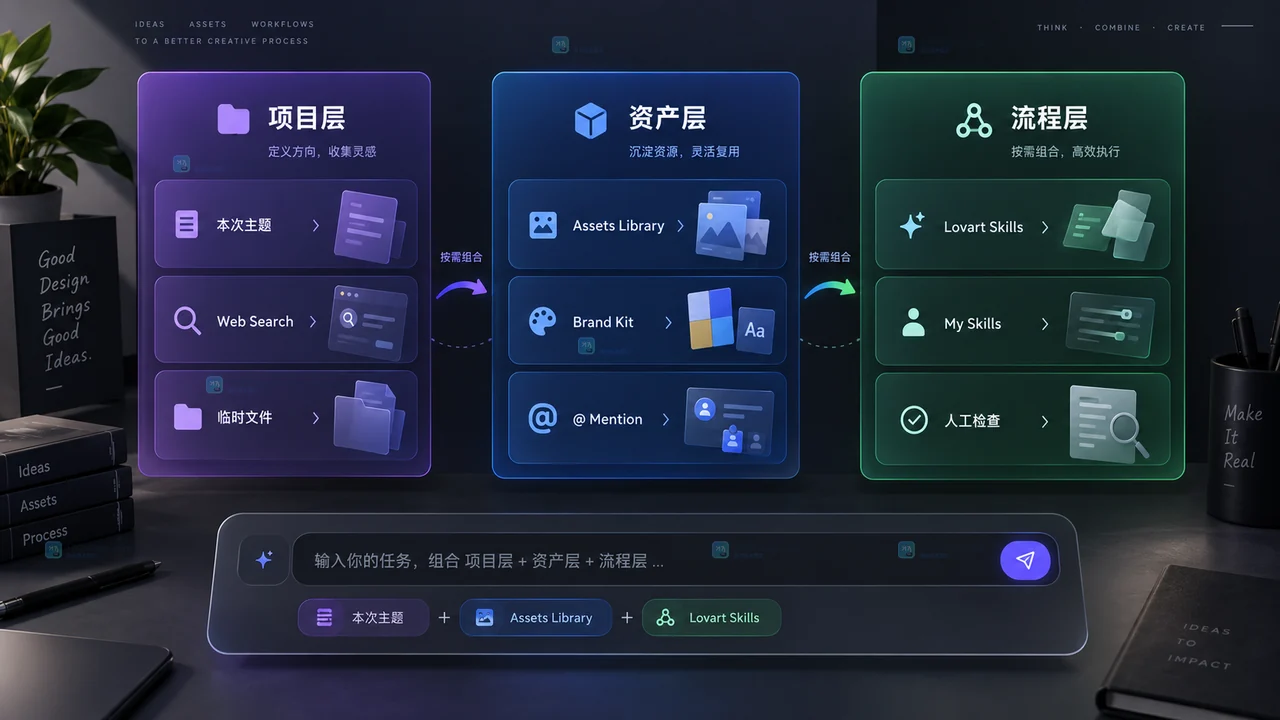Click the document thumbnail in 本次主题 card

(369, 227)
